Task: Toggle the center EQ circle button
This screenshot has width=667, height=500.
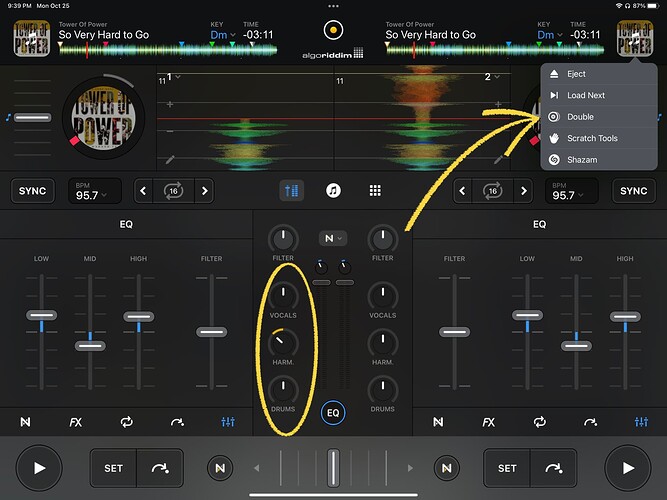Action: (x=333, y=412)
